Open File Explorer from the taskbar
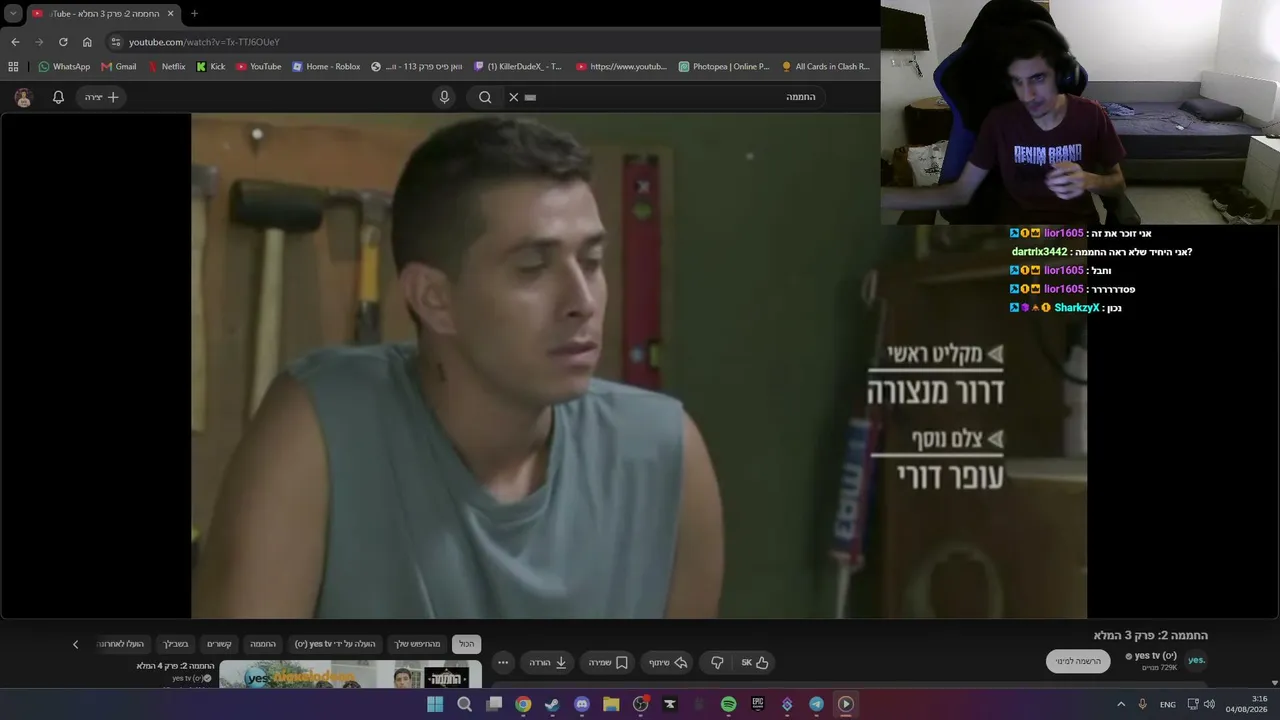1280x720 pixels. (x=611, y=704)
